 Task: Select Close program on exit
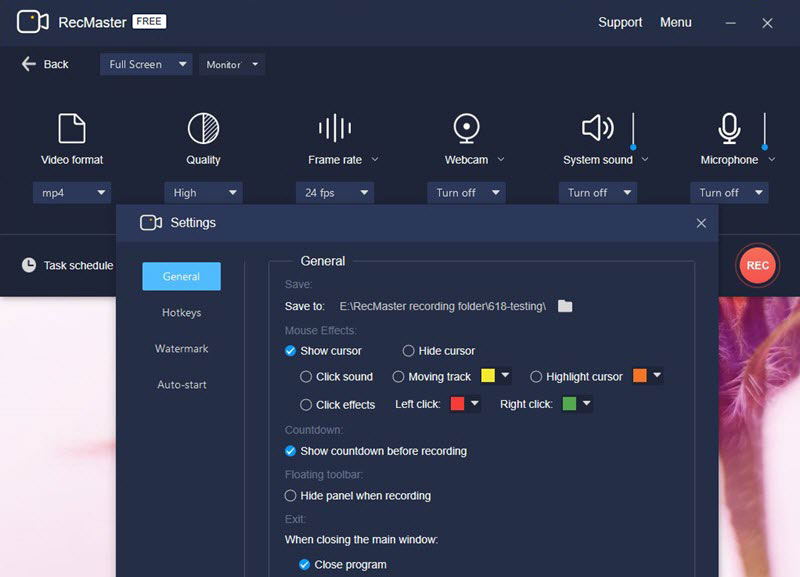[304, 565]
